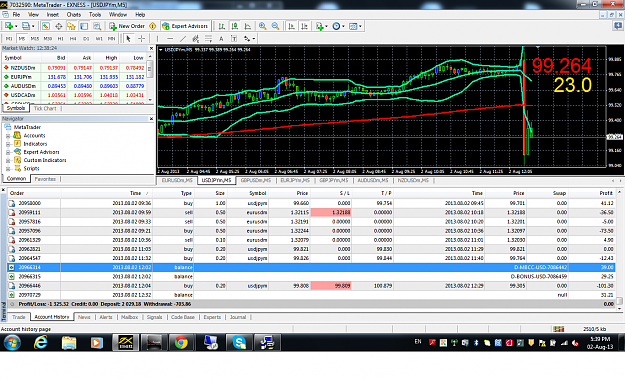
Task: Switch chart to M30 timeframe
Action: coord(48,39)
